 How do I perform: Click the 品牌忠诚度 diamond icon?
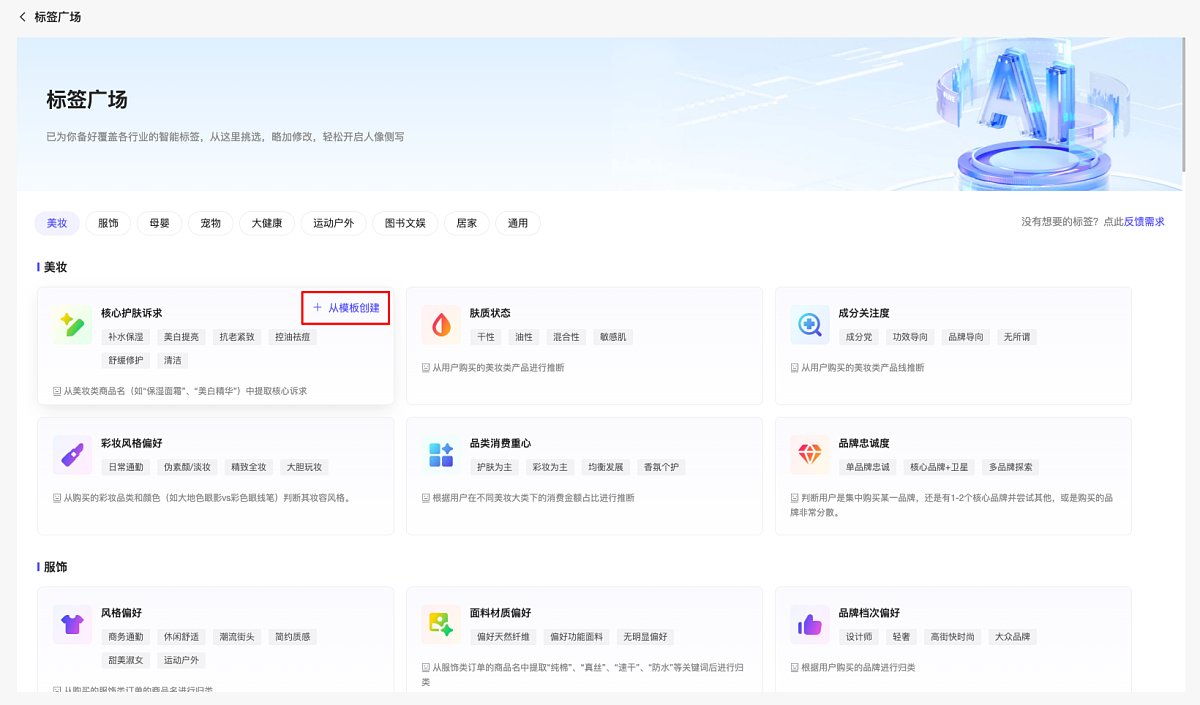pyautogui.click(x=810, y=455)
